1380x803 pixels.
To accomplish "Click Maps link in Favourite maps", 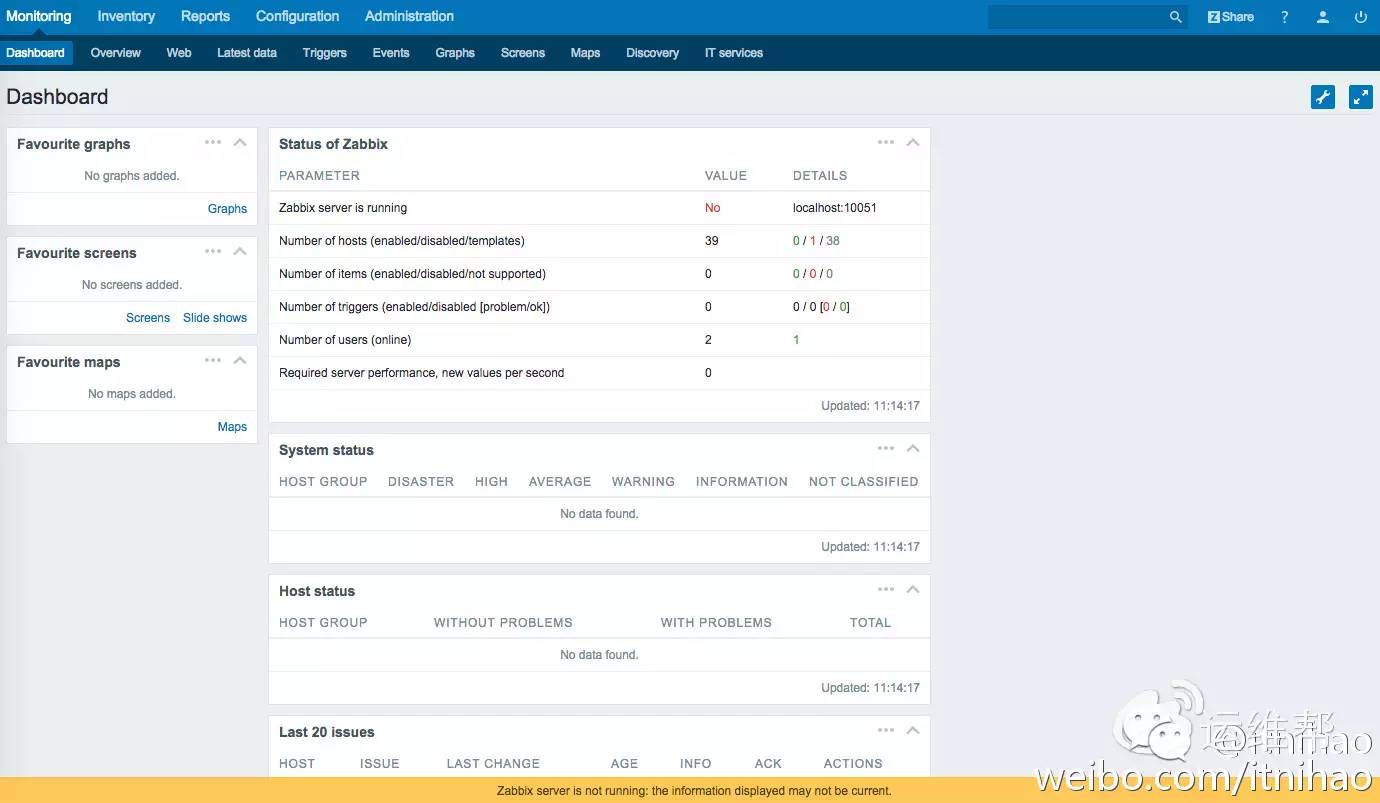I will point(232,427).
